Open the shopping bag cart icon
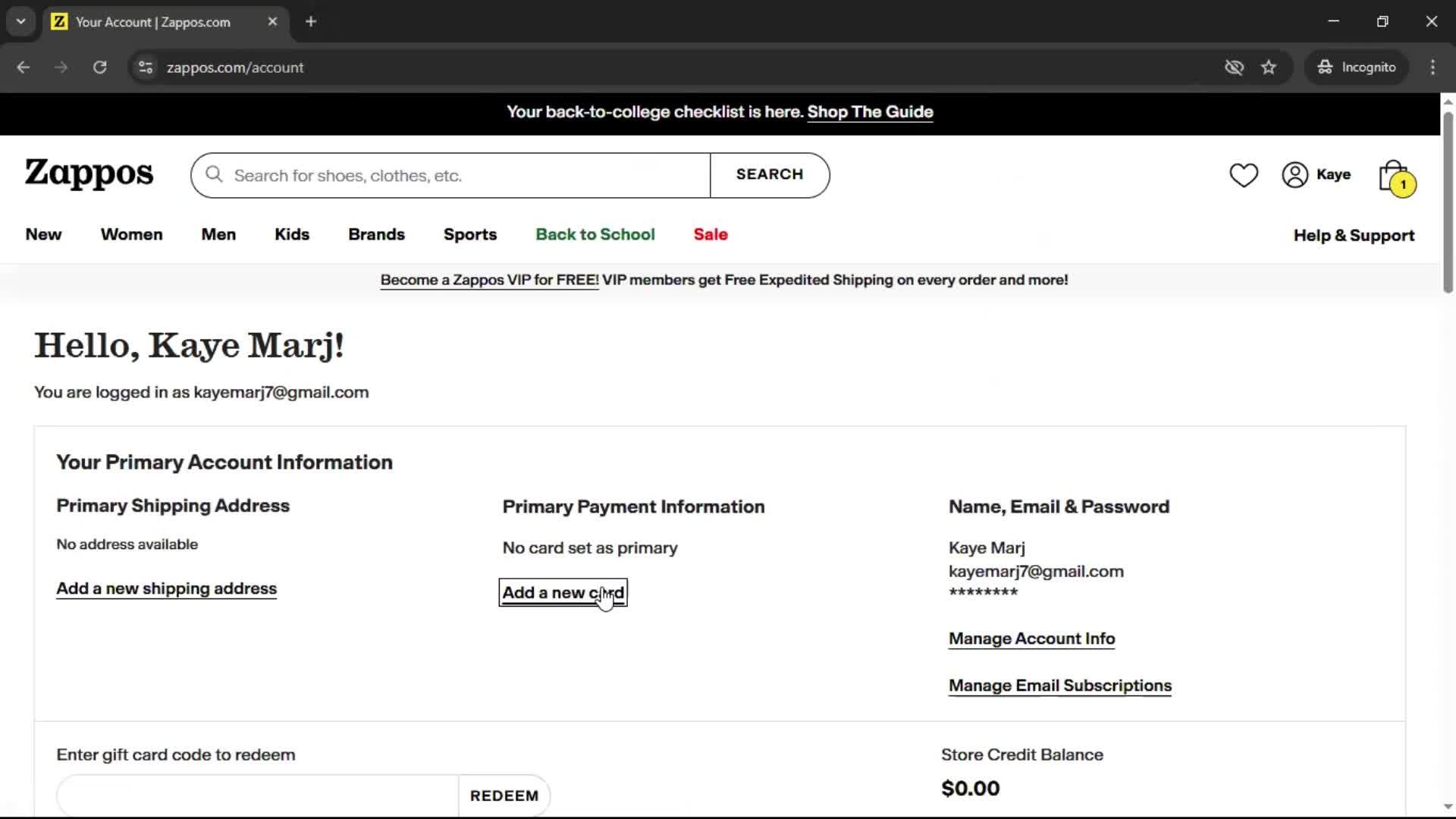 click(x=1397, y=177)
